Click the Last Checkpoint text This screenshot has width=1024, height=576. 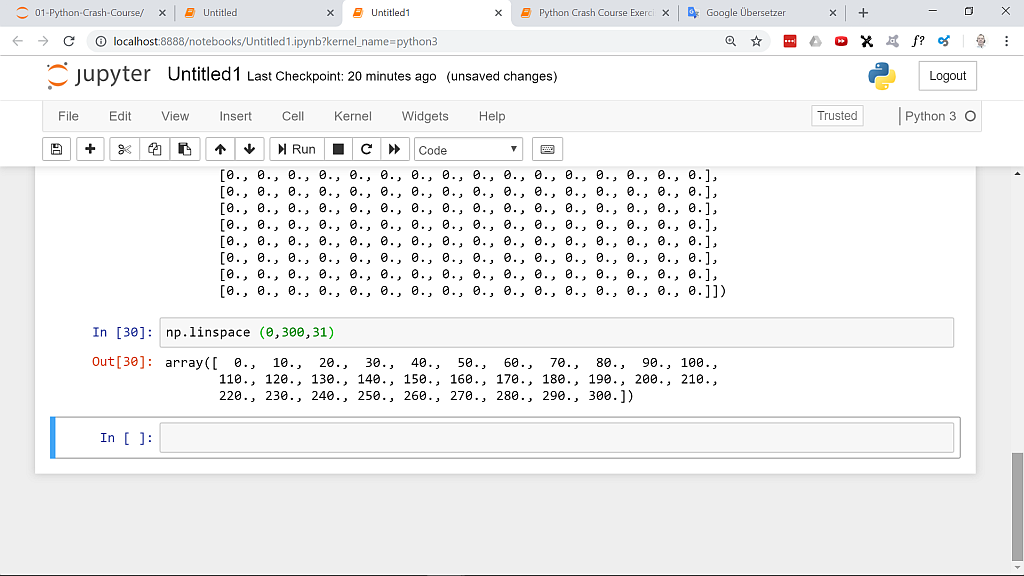[342, 76]
